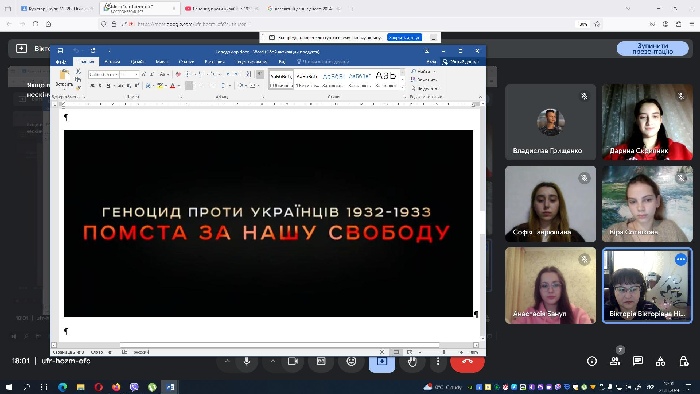Image resolution: width=700 pixels, height=394 pixels.
Task: Select Віктoрія Вікторівна's video tile
Action: tap(647, 286)
